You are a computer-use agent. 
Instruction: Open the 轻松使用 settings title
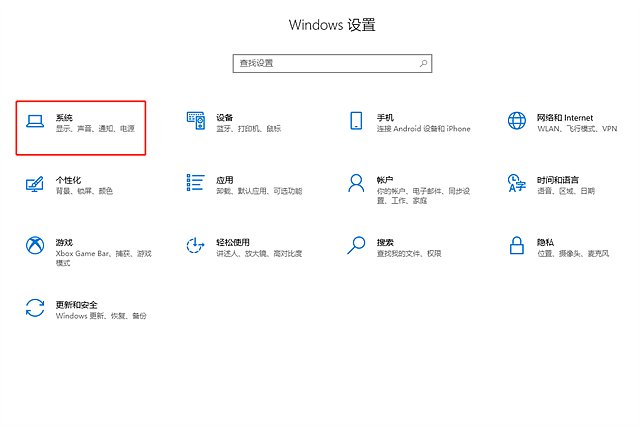click(x=233, y=242)
